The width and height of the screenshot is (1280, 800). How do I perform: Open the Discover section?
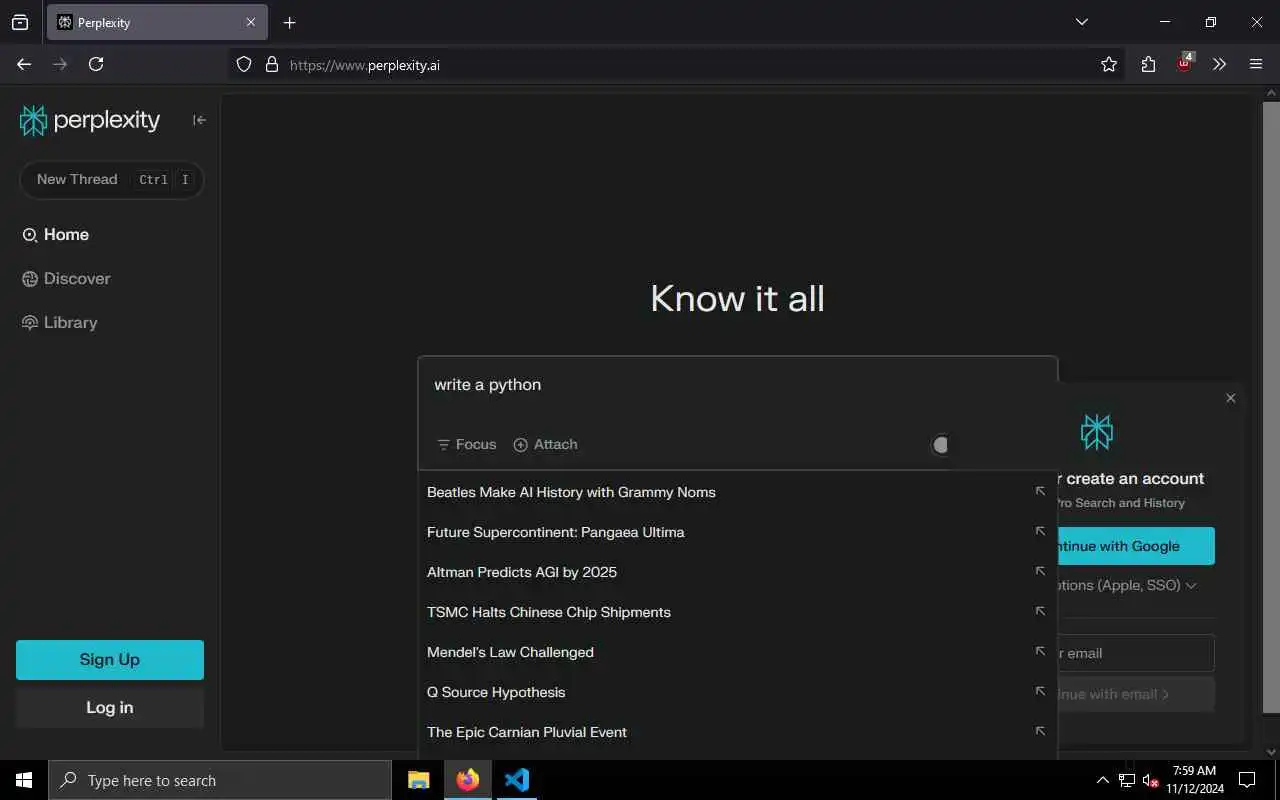[x=66, y=278]
